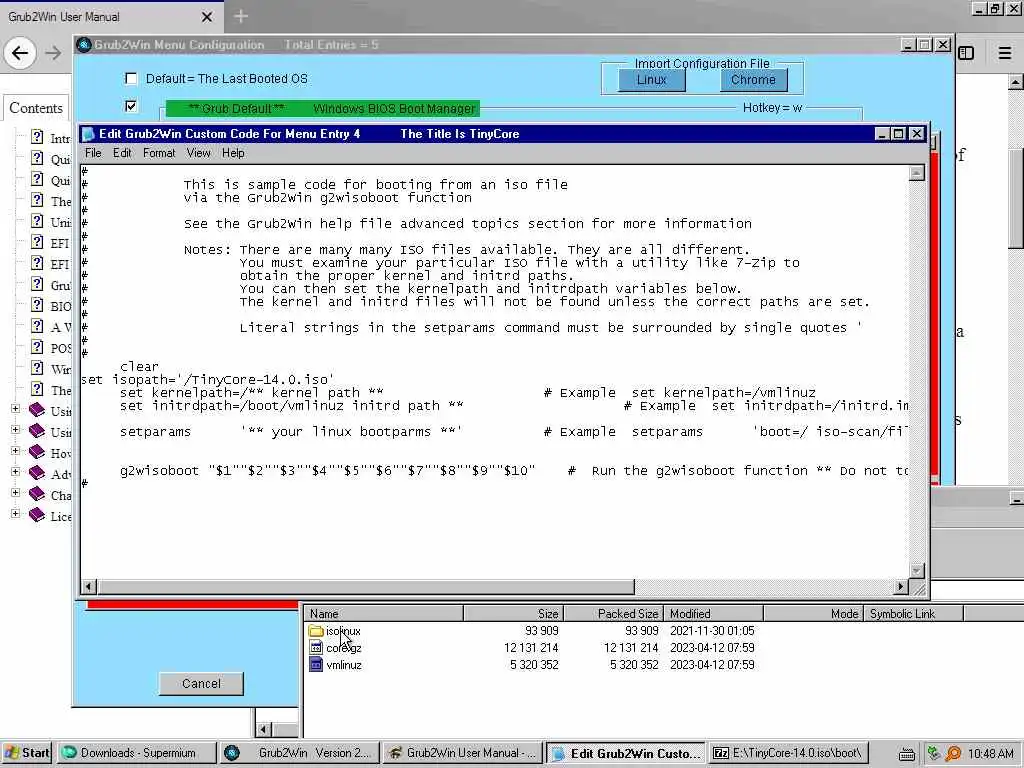Open the 'Gru' help topic icon
This screenshot has height=768, width=1024.
tap(37, 284)
